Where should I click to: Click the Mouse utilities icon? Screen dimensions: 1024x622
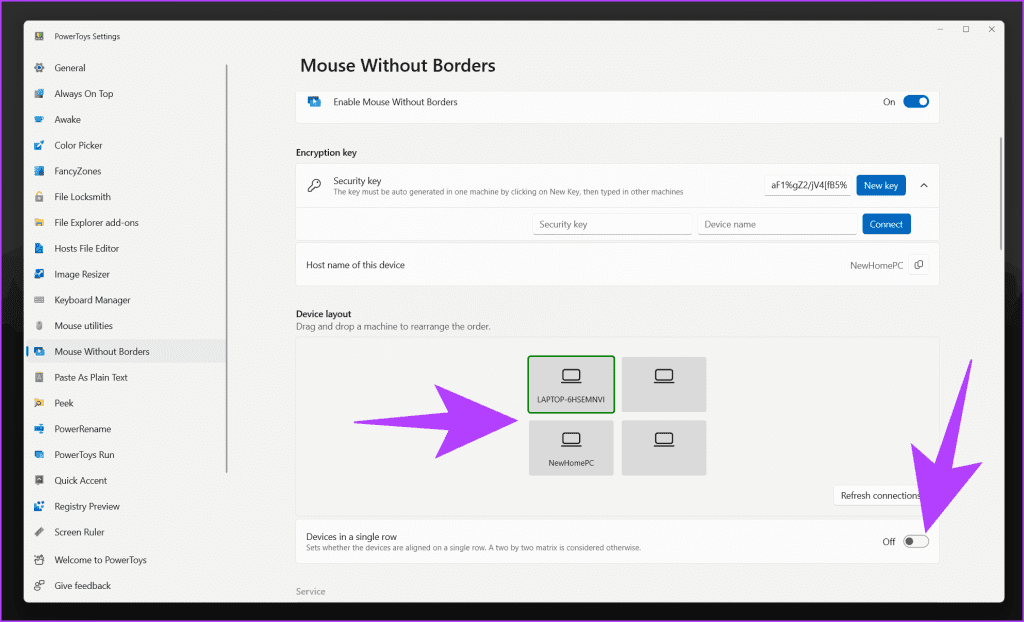tap(39, 325)
